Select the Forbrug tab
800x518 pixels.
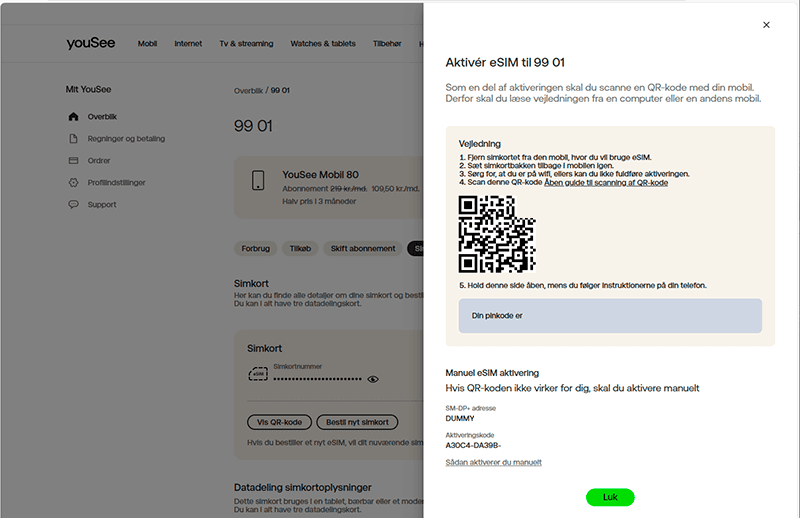[x=258, y=248]
